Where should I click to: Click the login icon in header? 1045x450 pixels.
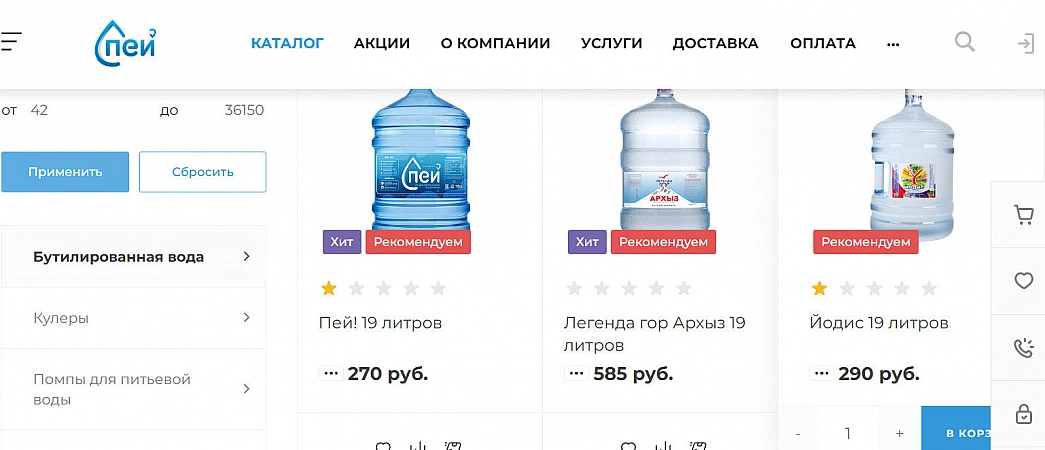point(1026,43)
